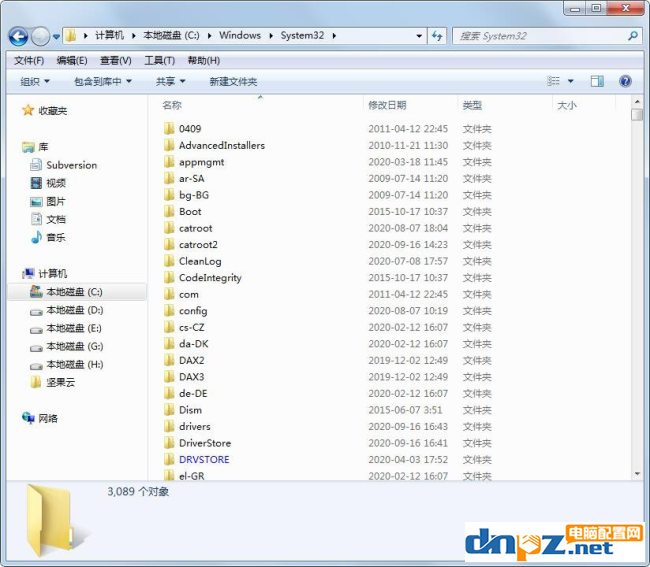Open the 包含到库中 dropdown
The width and height of the screenshot is (650, 567).
pos(103,82)
